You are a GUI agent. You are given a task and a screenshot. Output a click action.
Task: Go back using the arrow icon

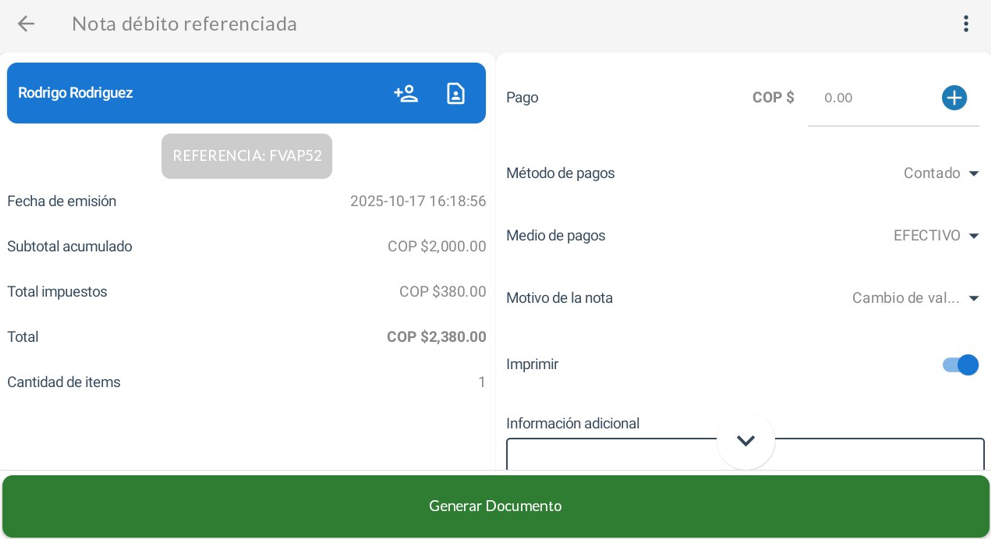pos(26,24)
